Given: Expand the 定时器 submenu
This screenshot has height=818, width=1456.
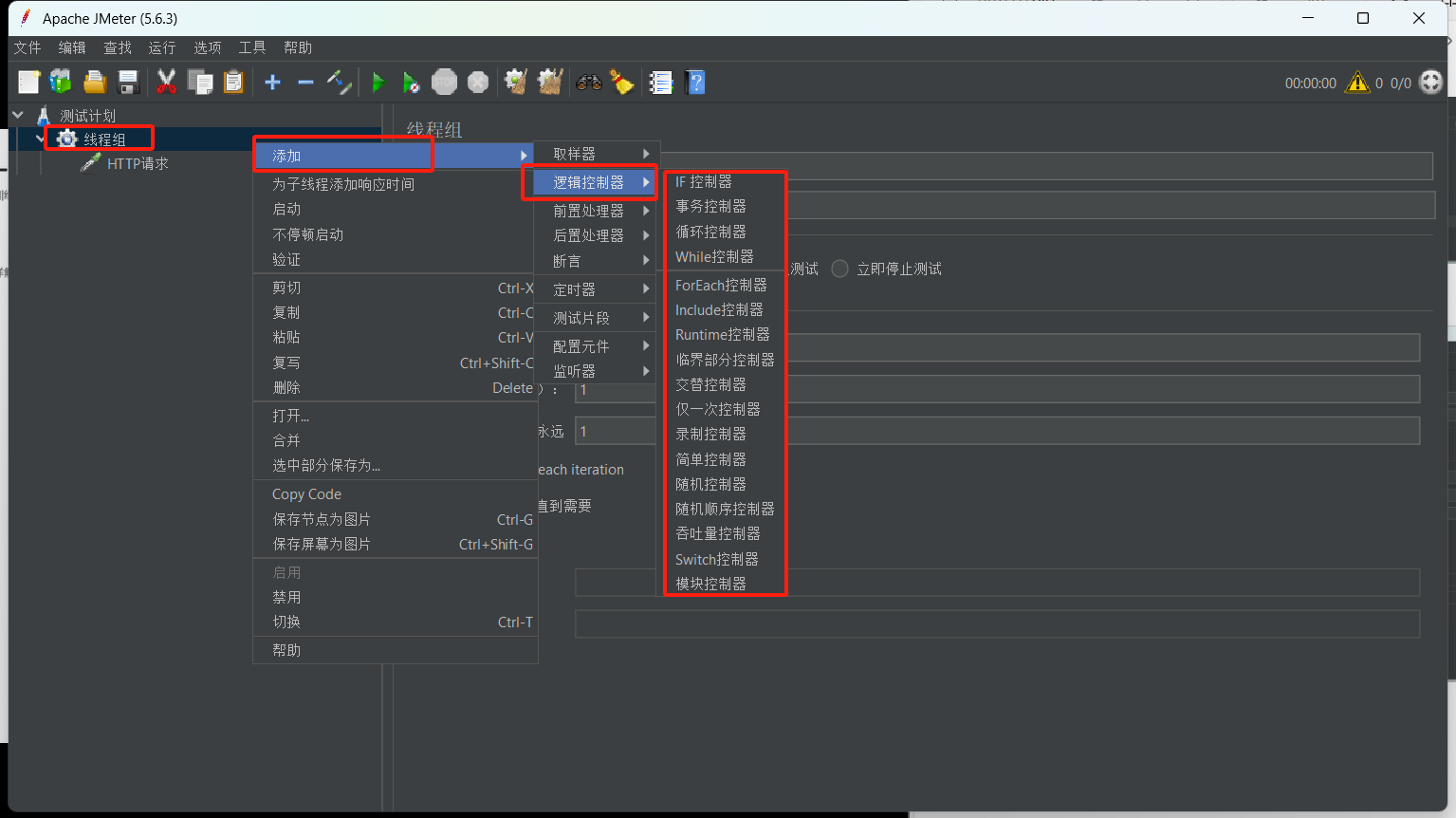Looking at the screenshot, I should click(595, 289).
